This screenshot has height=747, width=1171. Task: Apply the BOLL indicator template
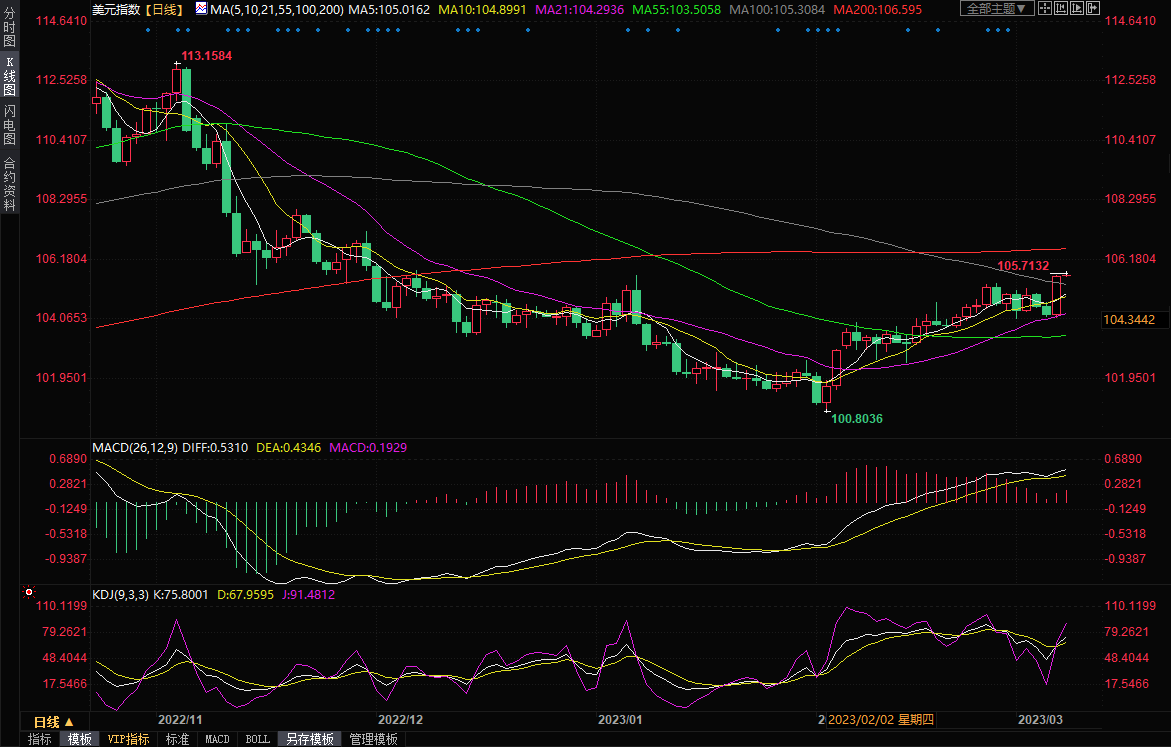(x=257, y=739)
